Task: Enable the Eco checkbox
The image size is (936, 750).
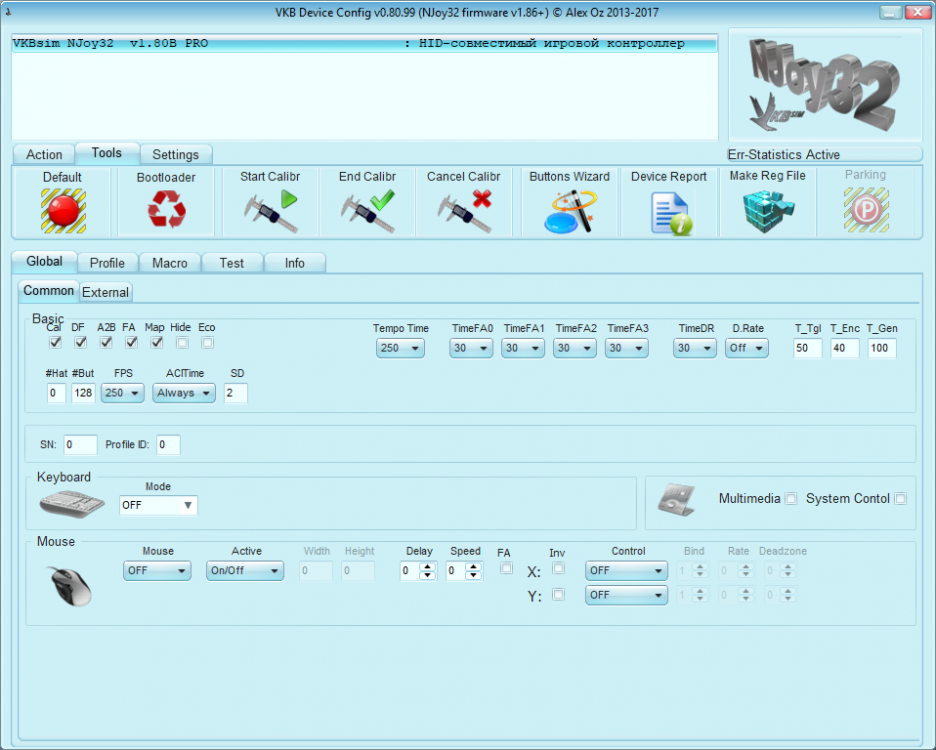Action: pyautogui.click(x=207, y=343)
